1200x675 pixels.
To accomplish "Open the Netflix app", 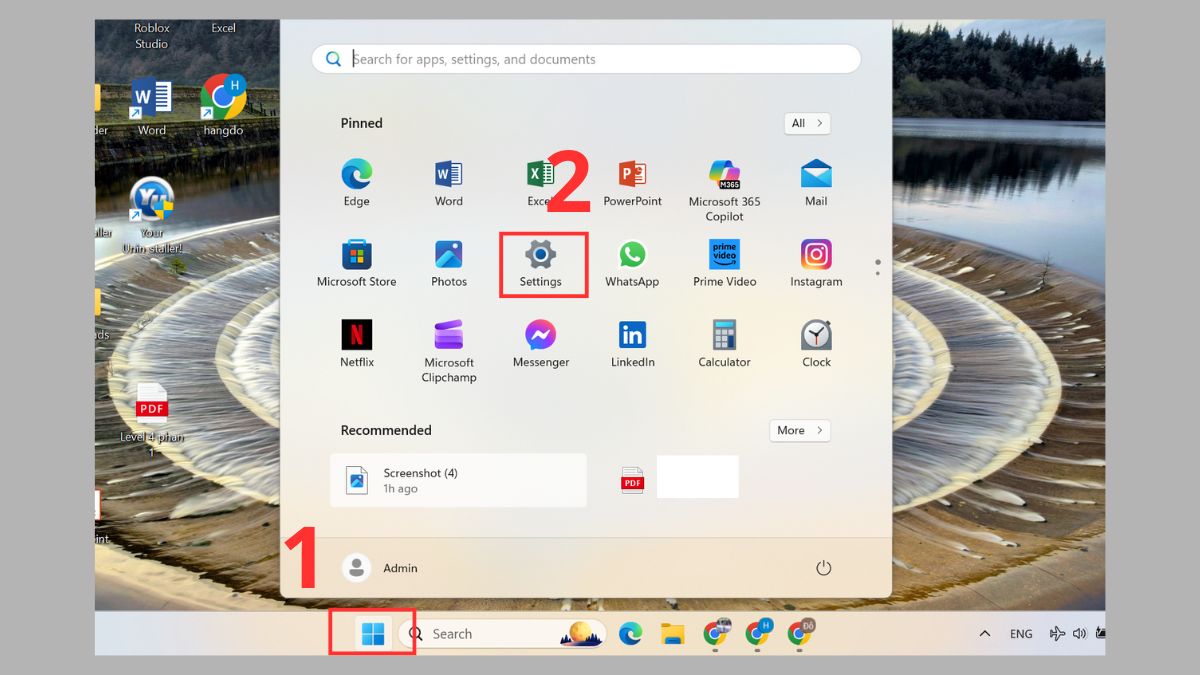I will click(x=356, y=344).
